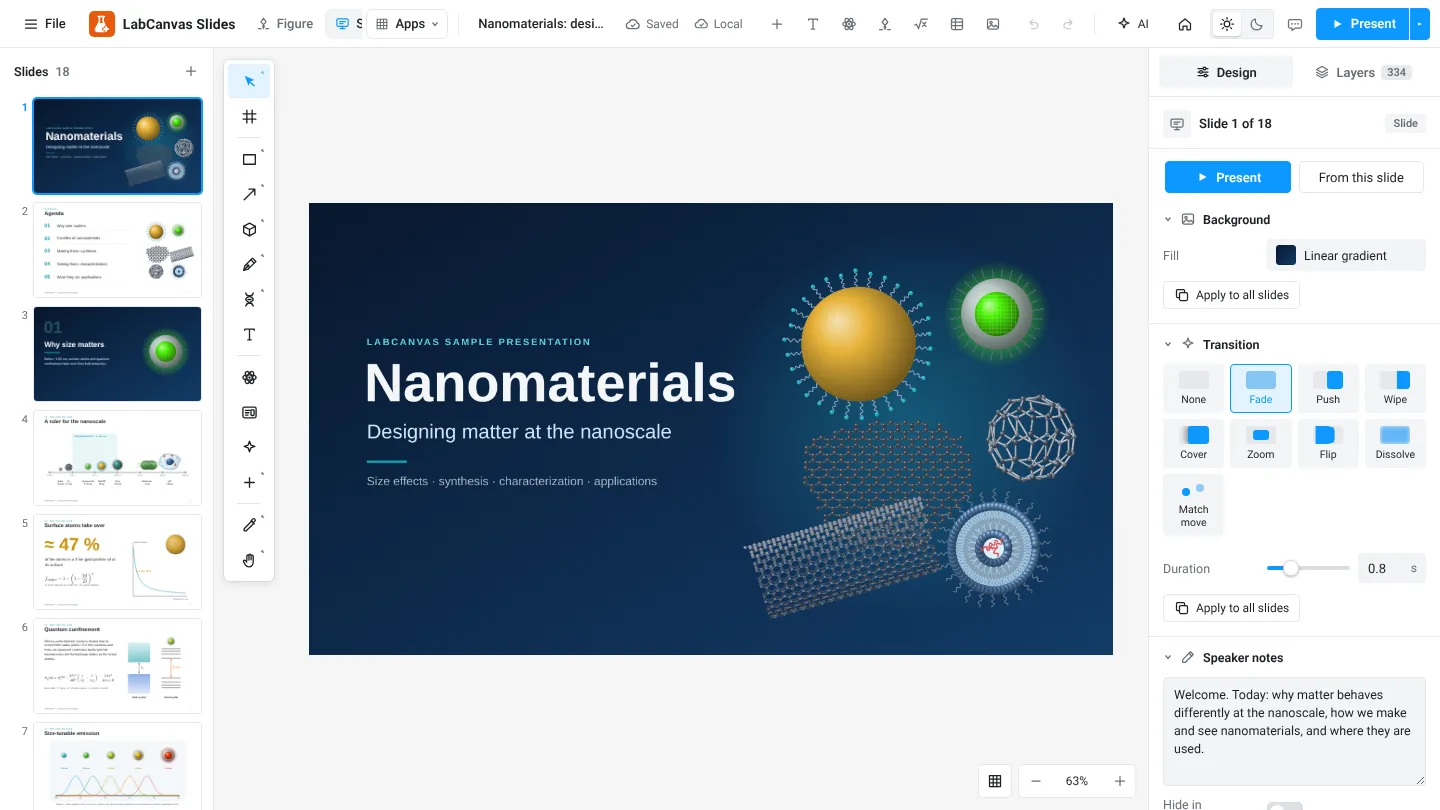Screen dimensions: 1440x810
Task: Collapse the Transition section
Action: [1168, 344]
